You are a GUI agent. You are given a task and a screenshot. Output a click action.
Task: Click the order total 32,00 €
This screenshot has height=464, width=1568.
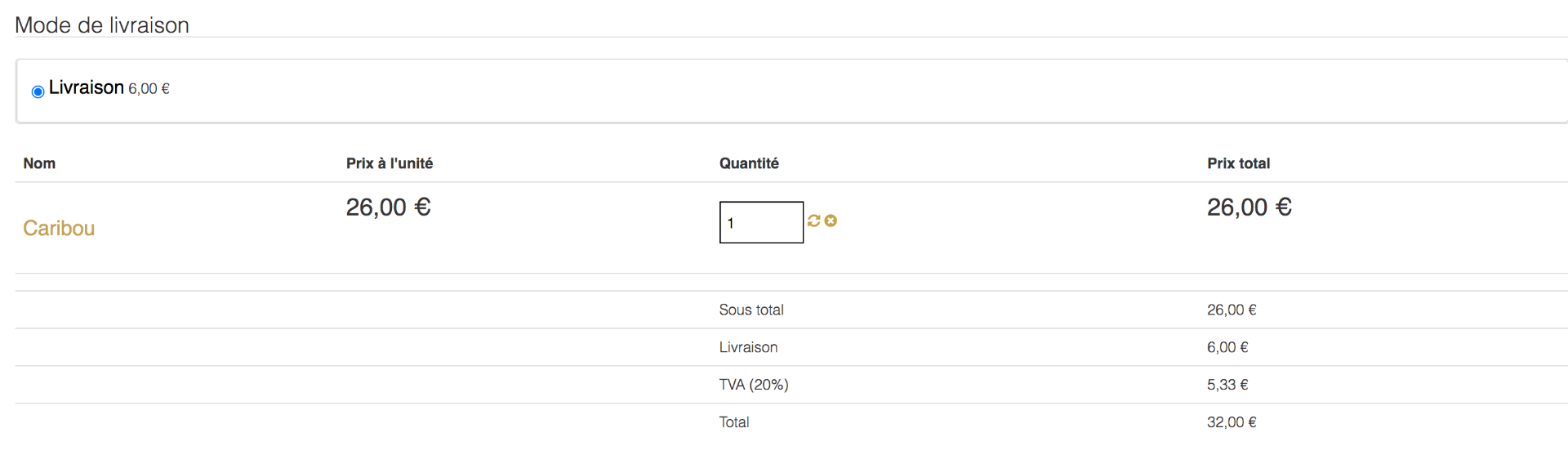point(1232,422)
